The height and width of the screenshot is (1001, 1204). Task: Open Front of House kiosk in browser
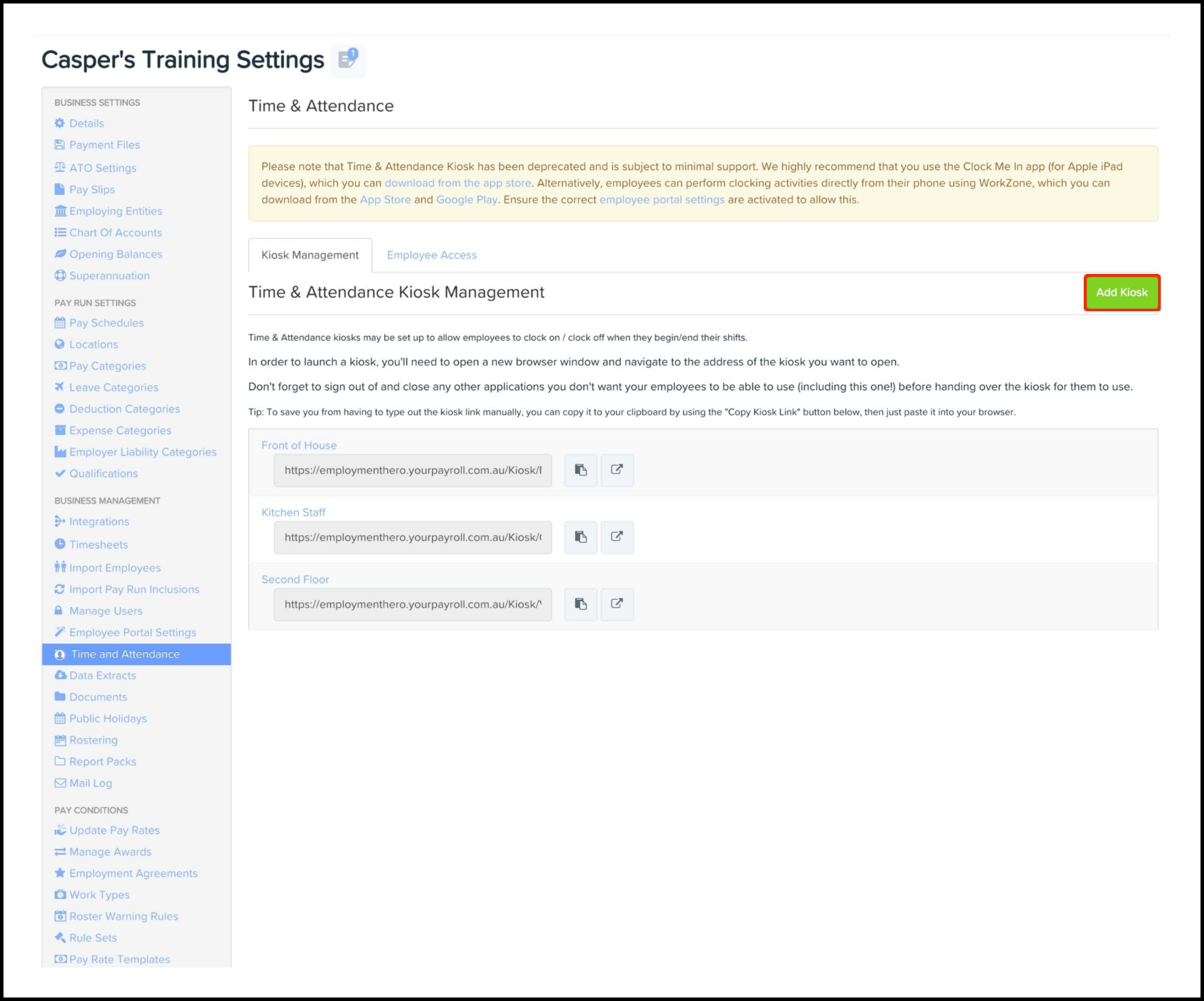point(617,470)
